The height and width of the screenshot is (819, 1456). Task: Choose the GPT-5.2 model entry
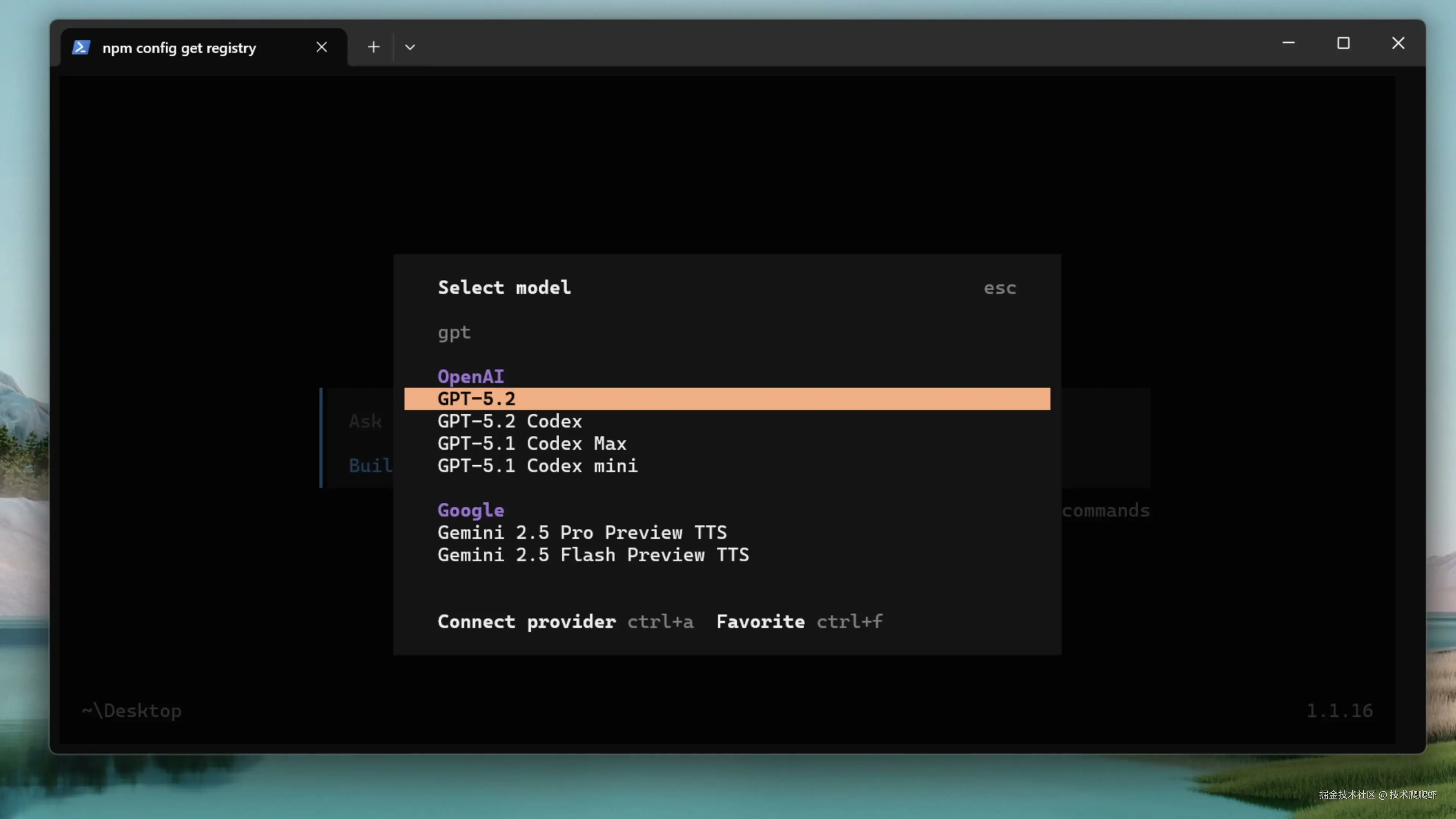coord(477,399)
